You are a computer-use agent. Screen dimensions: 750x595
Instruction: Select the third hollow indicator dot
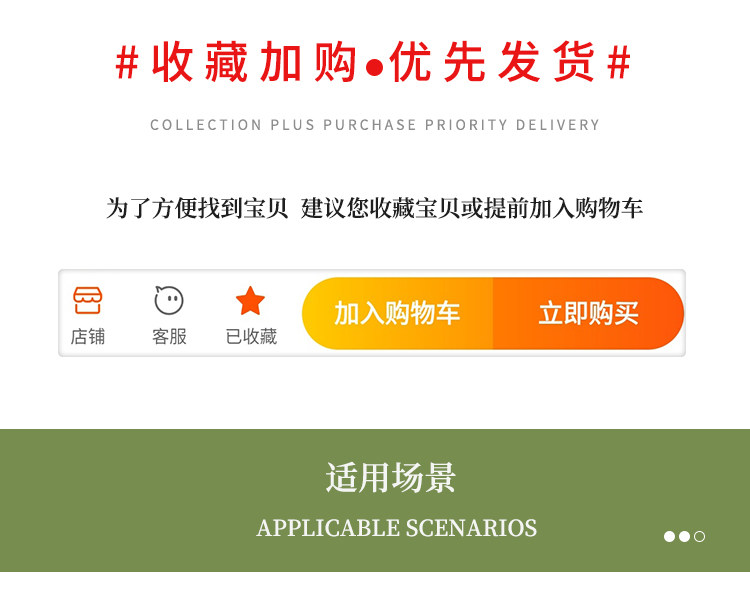699,536
